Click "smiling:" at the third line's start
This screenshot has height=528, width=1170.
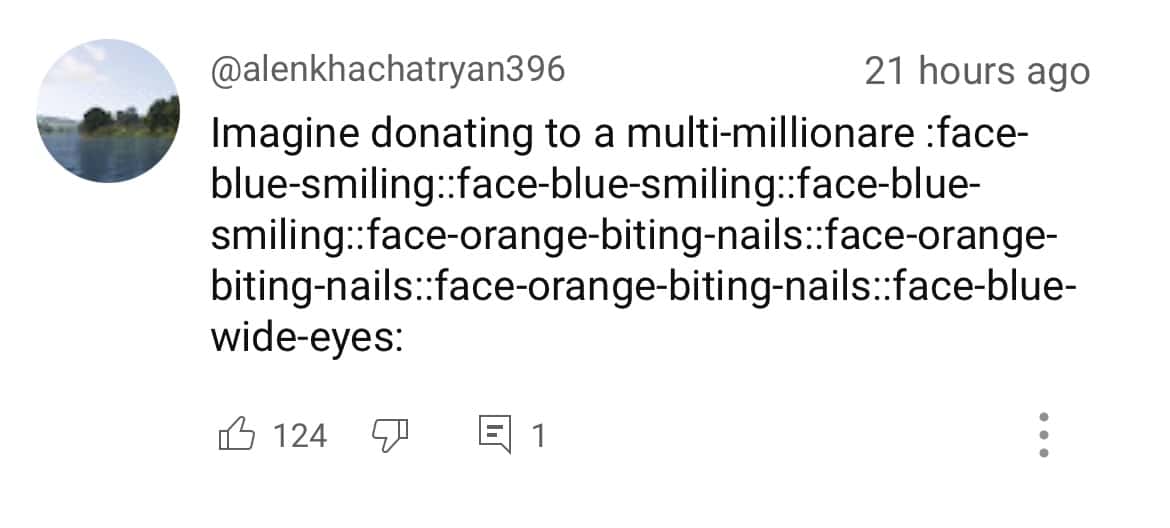[x=278, y=238]
